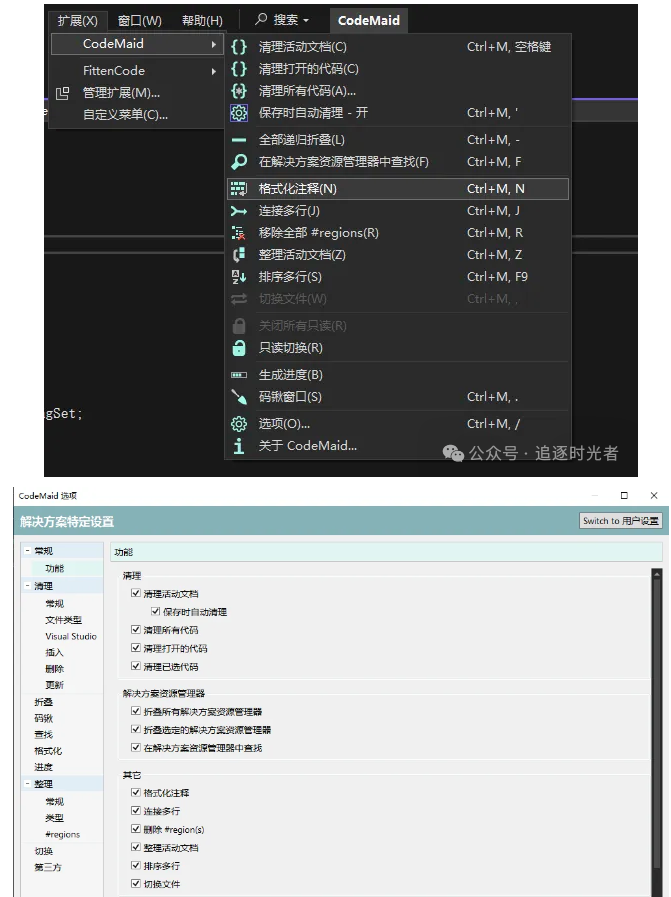Click the braces icon beside 清理活动文档(C)
The width and height of the screenshot is (671, 897).
[239, 47]
